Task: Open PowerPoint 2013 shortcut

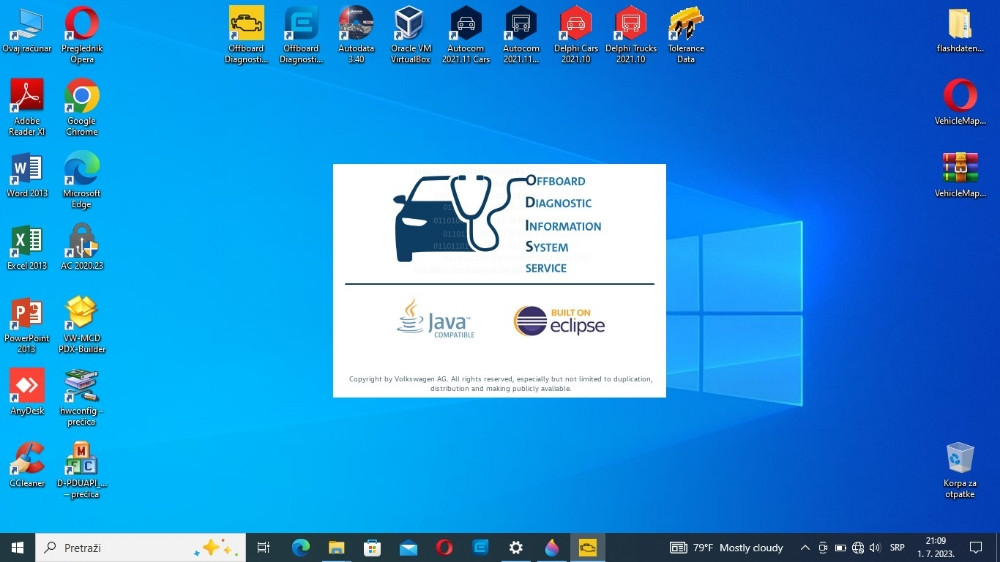Action: pyautogui.click(x=27, y=325)
